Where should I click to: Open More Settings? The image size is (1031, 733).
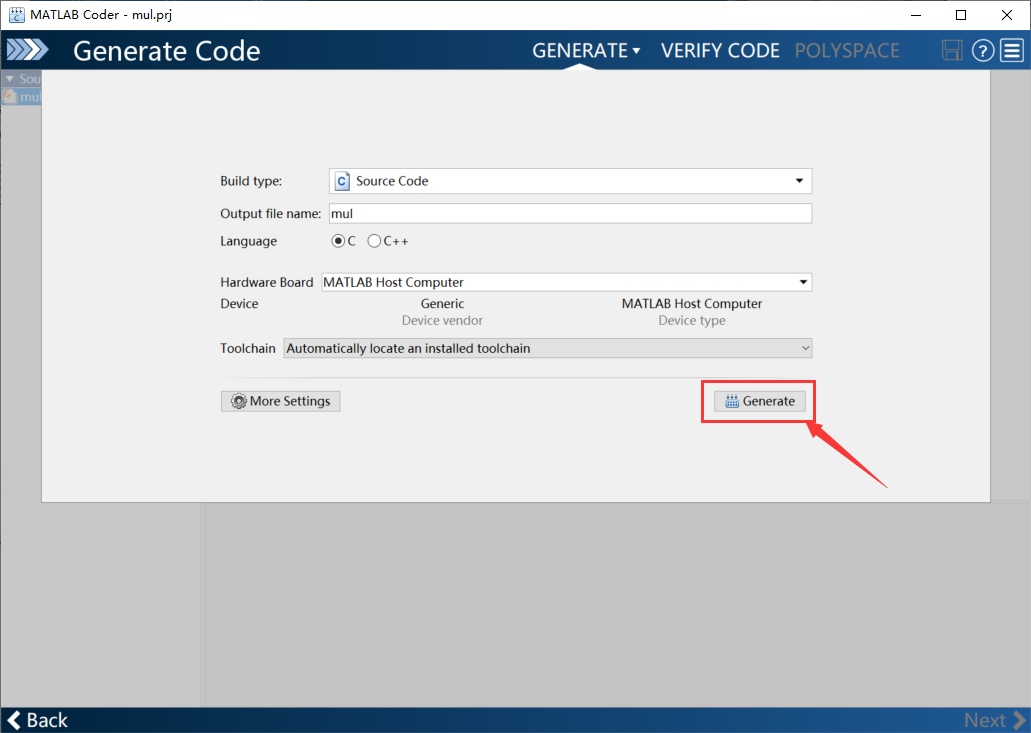point(281,401)
